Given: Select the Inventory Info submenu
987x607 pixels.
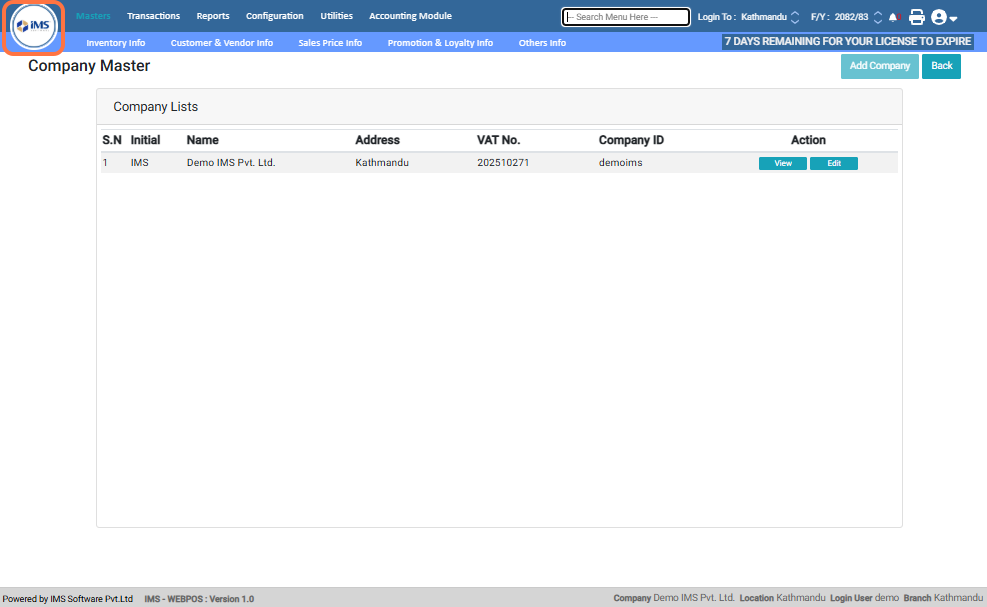Looking at the screenshot, I should click(115, 43).
